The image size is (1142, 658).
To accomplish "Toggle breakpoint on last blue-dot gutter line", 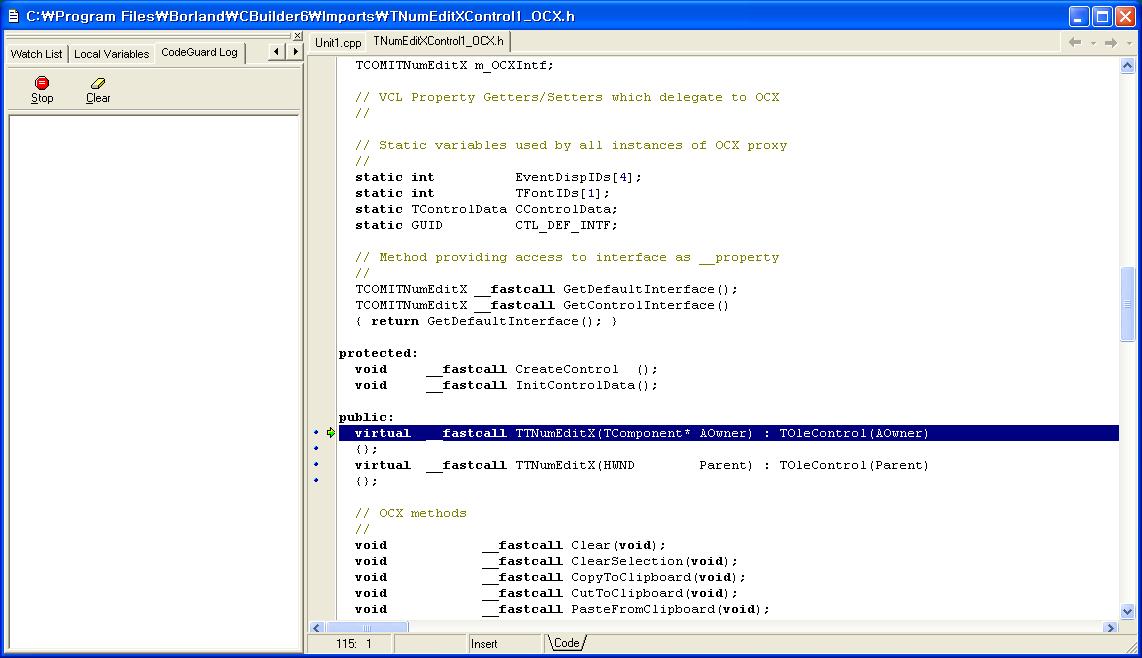I will pos(317,481).
